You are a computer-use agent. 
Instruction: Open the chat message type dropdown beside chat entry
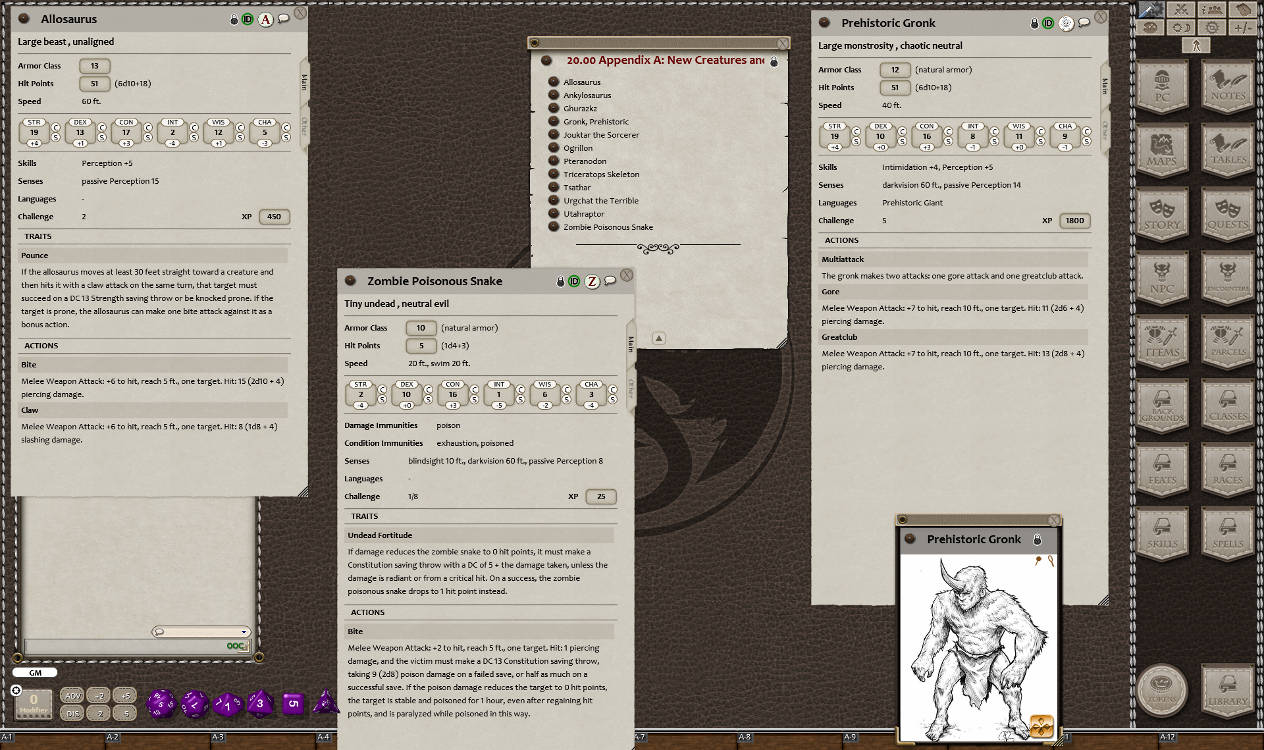point(242,631)
